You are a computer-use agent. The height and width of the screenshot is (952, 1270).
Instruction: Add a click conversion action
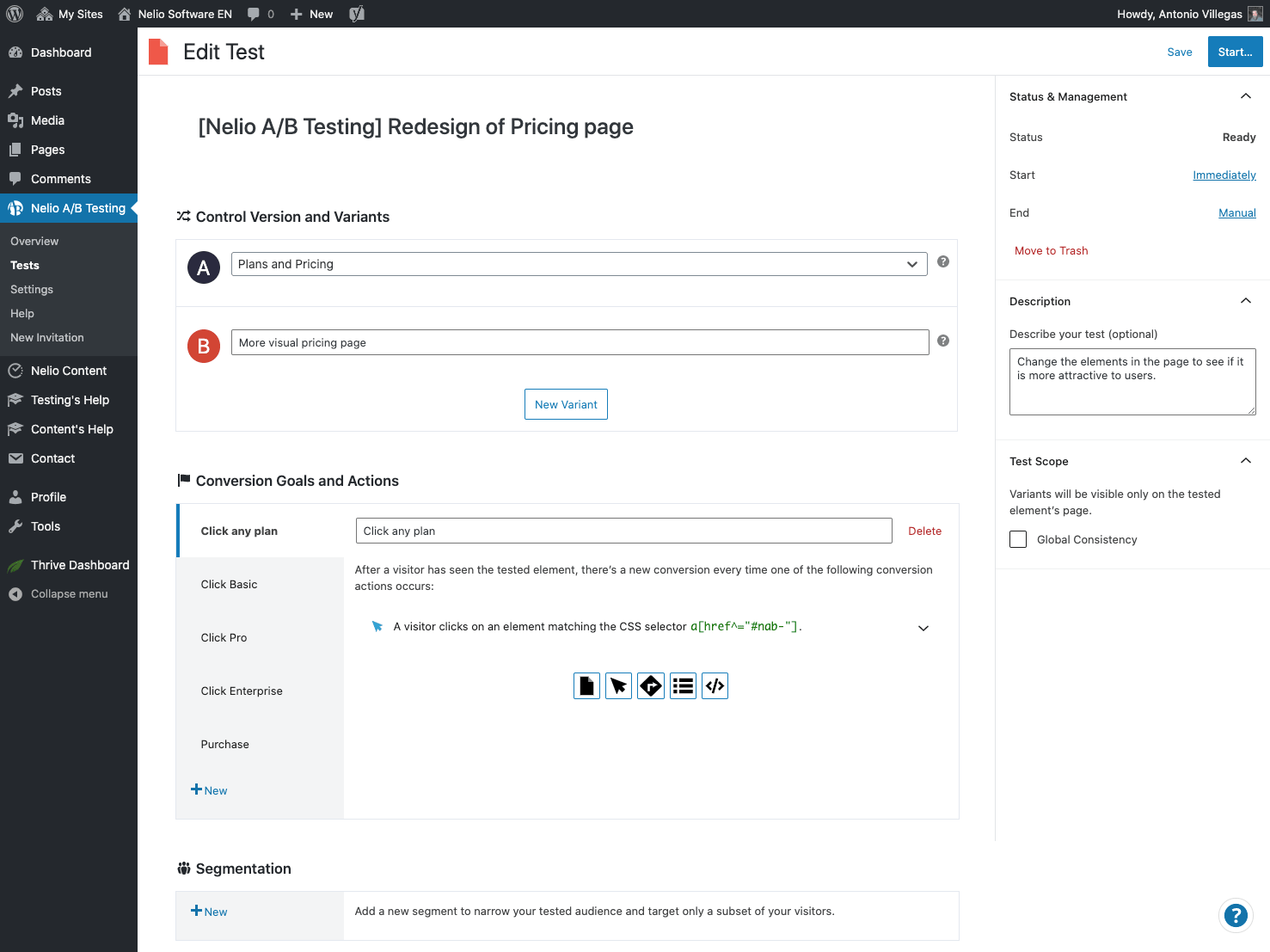pos(618,686)
